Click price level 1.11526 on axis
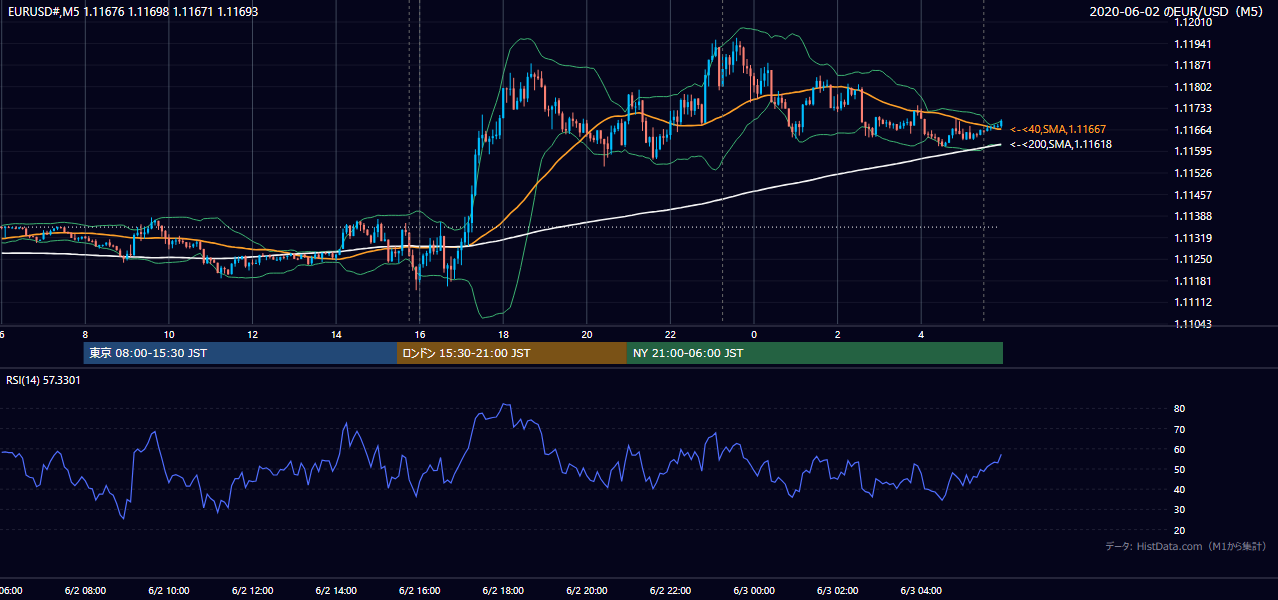 (x=1194, y=173)
